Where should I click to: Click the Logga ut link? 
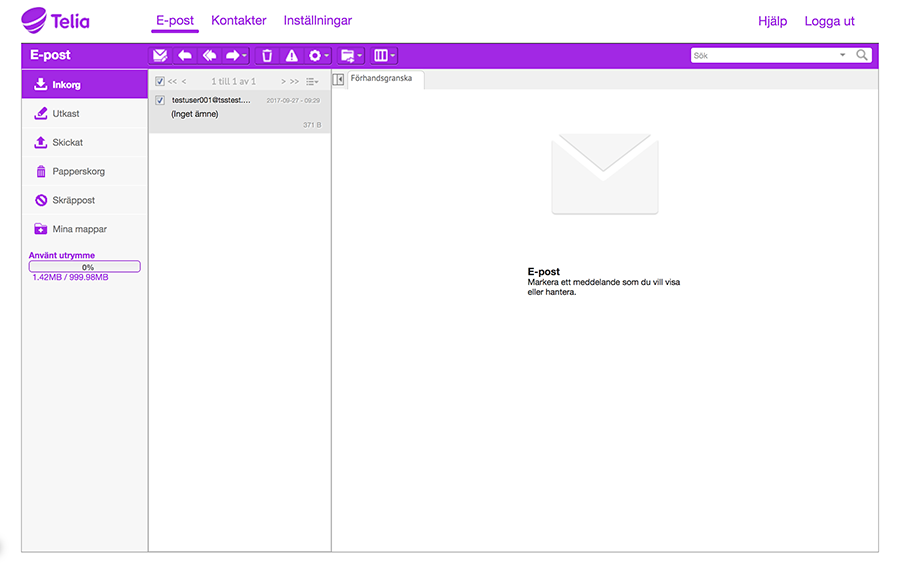(829, 21)
